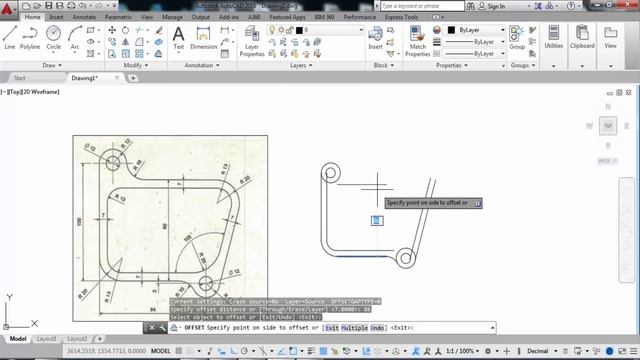This screenshot has width=640, height=360.
Task: Click the black object color swatch
Action: 451,30
